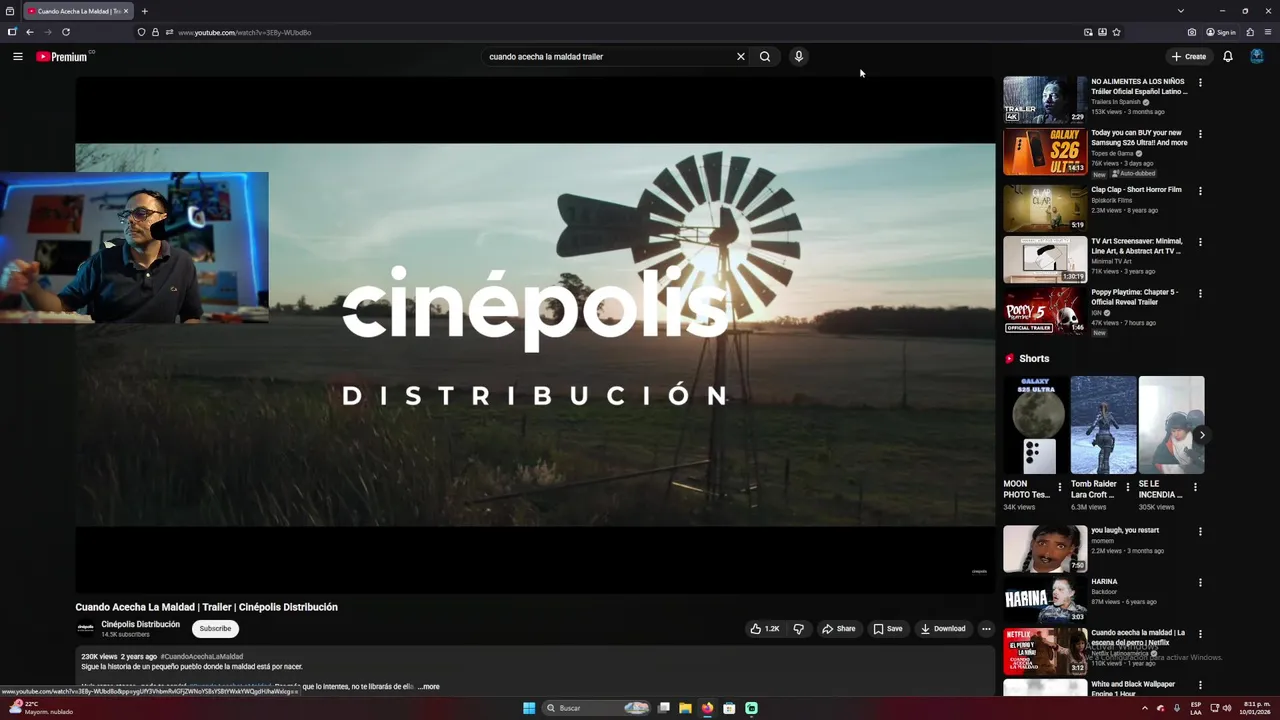Open TV Art Screensaver video title

pyautogui.click(x=1137, y=246)
